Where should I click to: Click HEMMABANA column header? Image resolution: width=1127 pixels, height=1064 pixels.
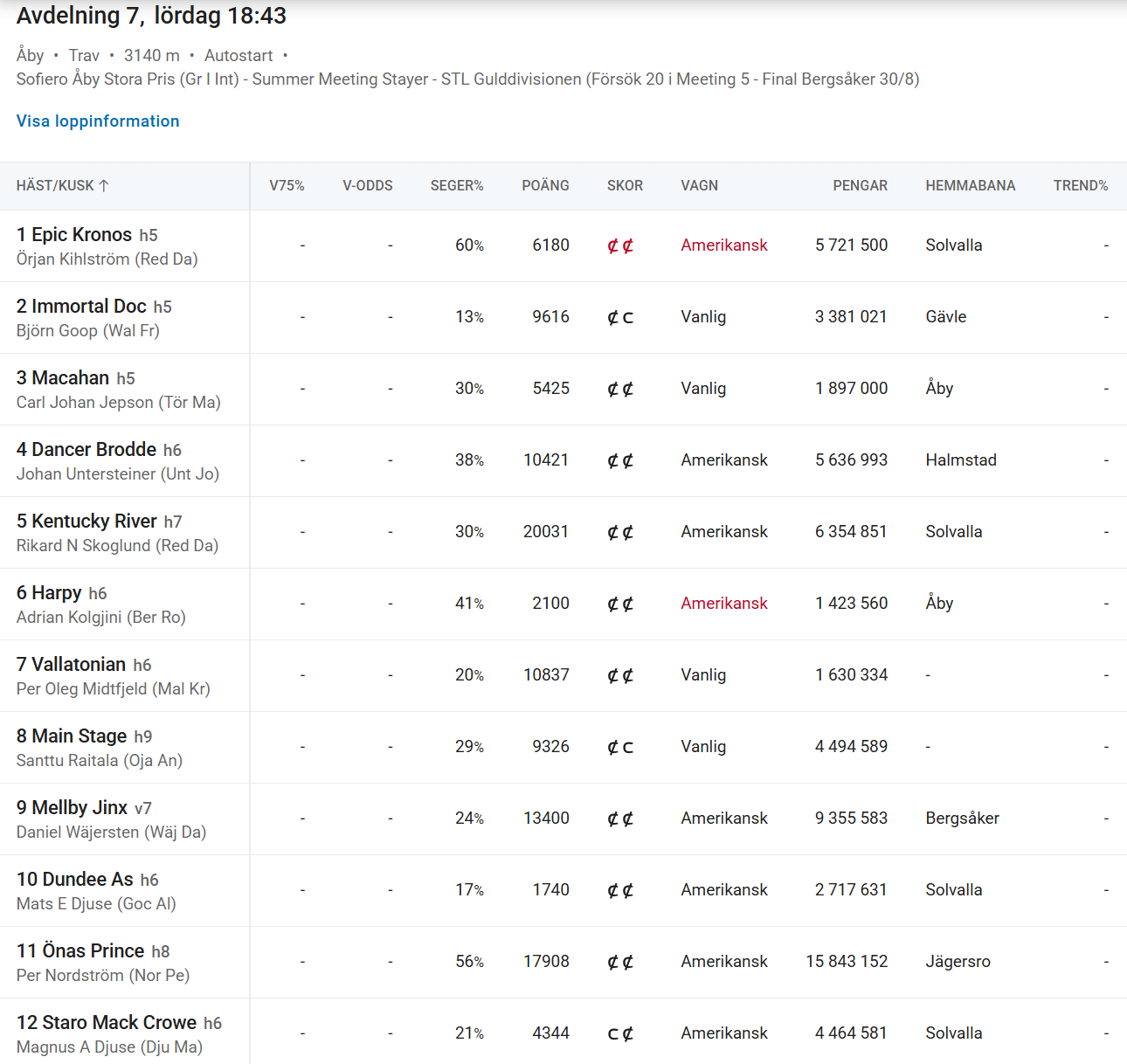(x=971, y=185)
